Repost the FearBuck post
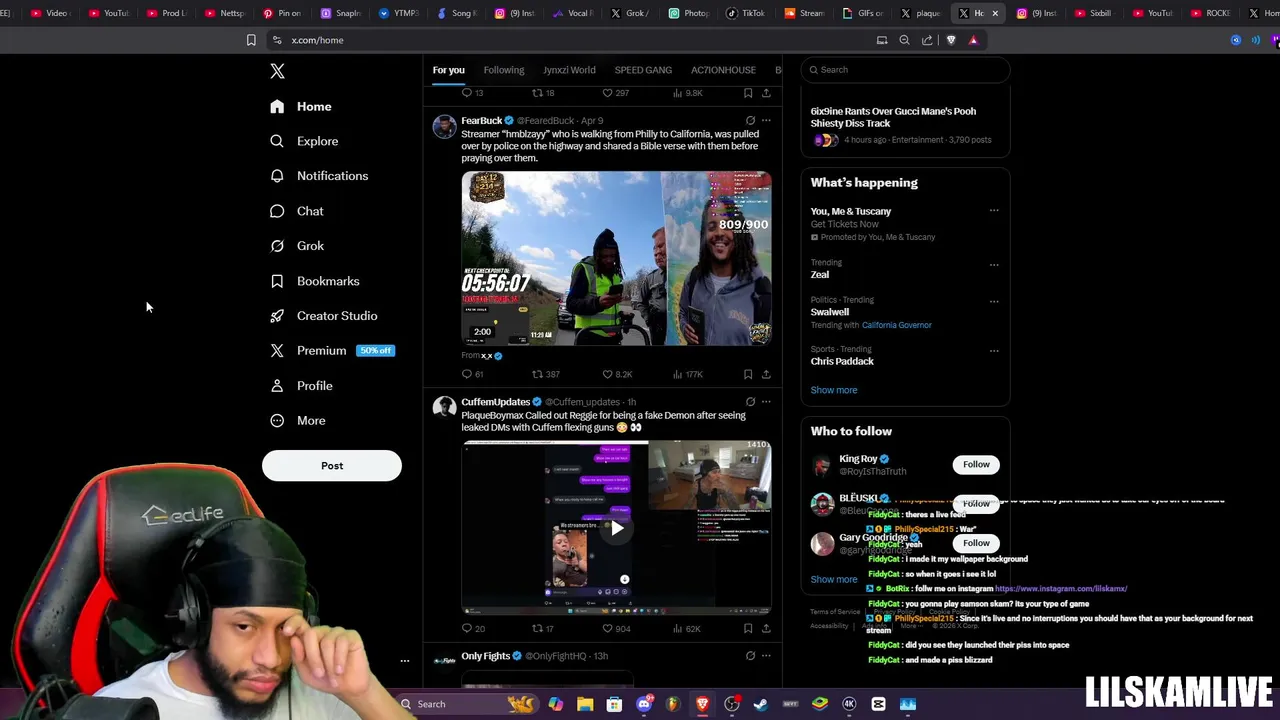1280x720 pixels. coord(545,374)
